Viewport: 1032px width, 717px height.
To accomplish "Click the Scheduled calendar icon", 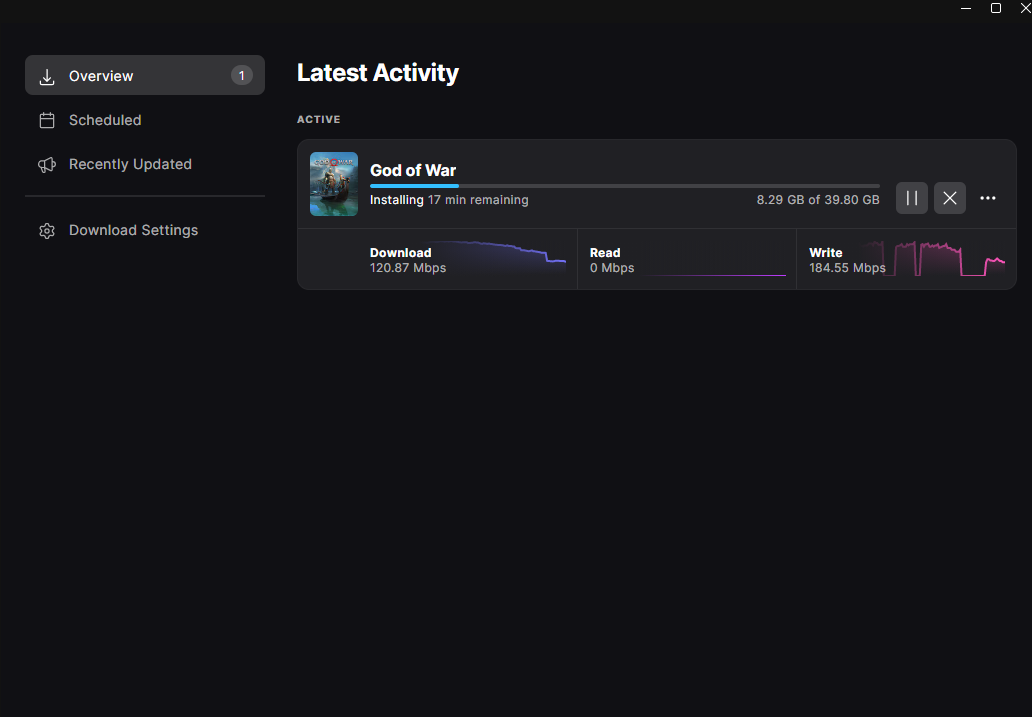I will 47,120.
